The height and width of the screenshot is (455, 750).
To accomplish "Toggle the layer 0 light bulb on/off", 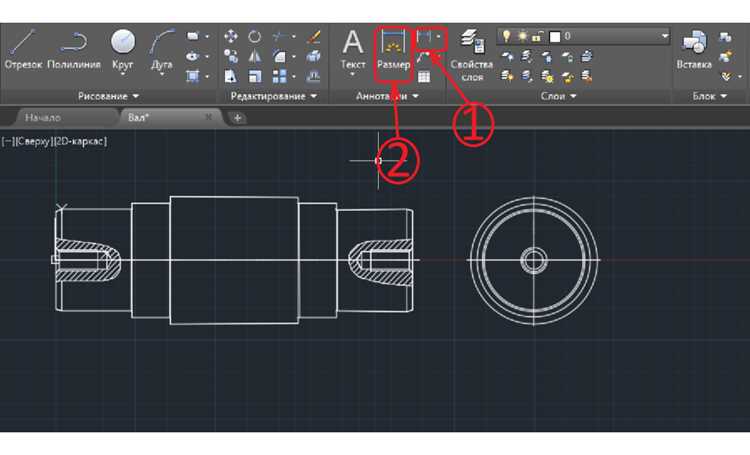I will 507,36.
